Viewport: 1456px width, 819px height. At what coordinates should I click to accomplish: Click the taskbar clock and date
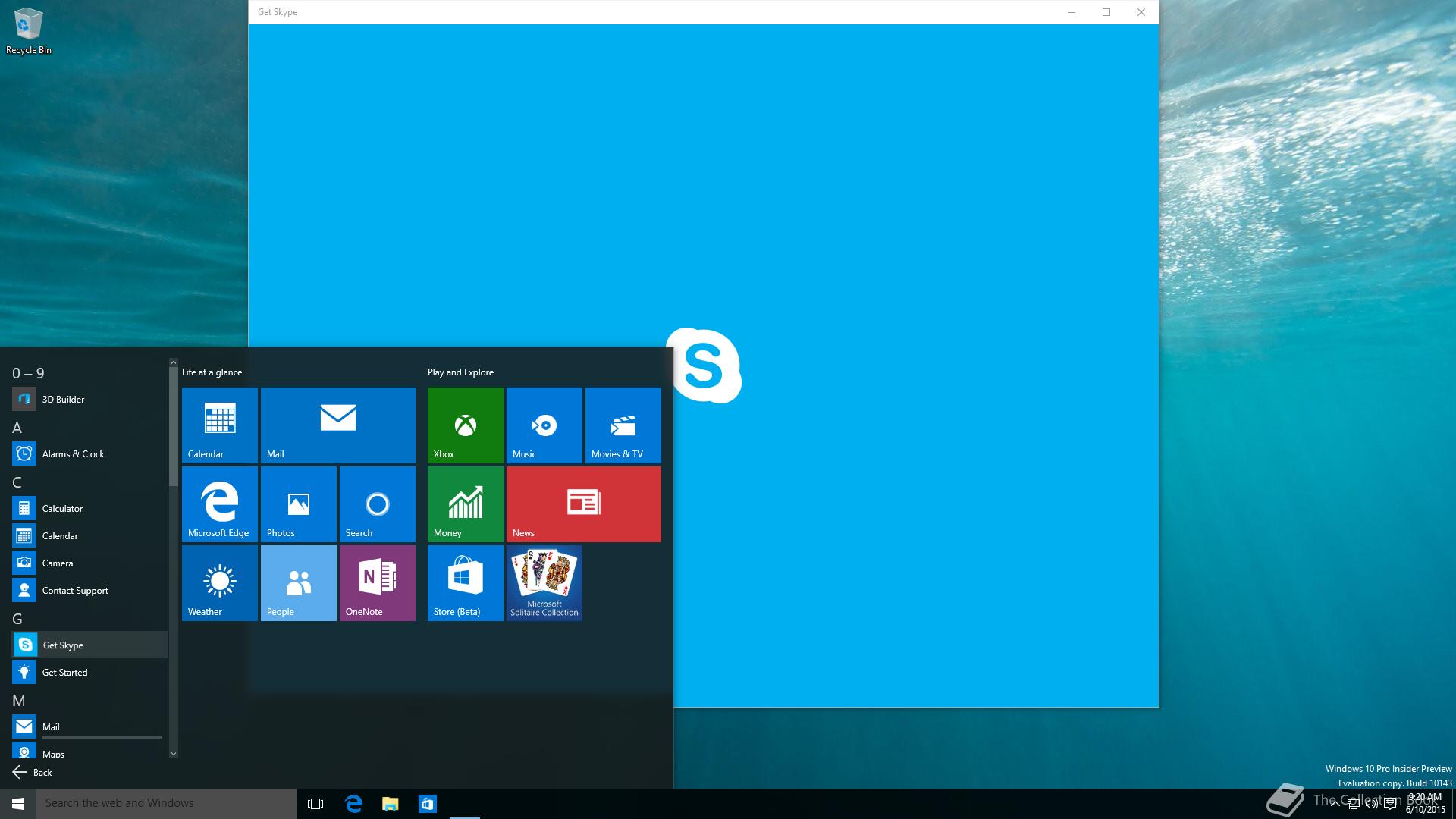tap(1426, 803)
